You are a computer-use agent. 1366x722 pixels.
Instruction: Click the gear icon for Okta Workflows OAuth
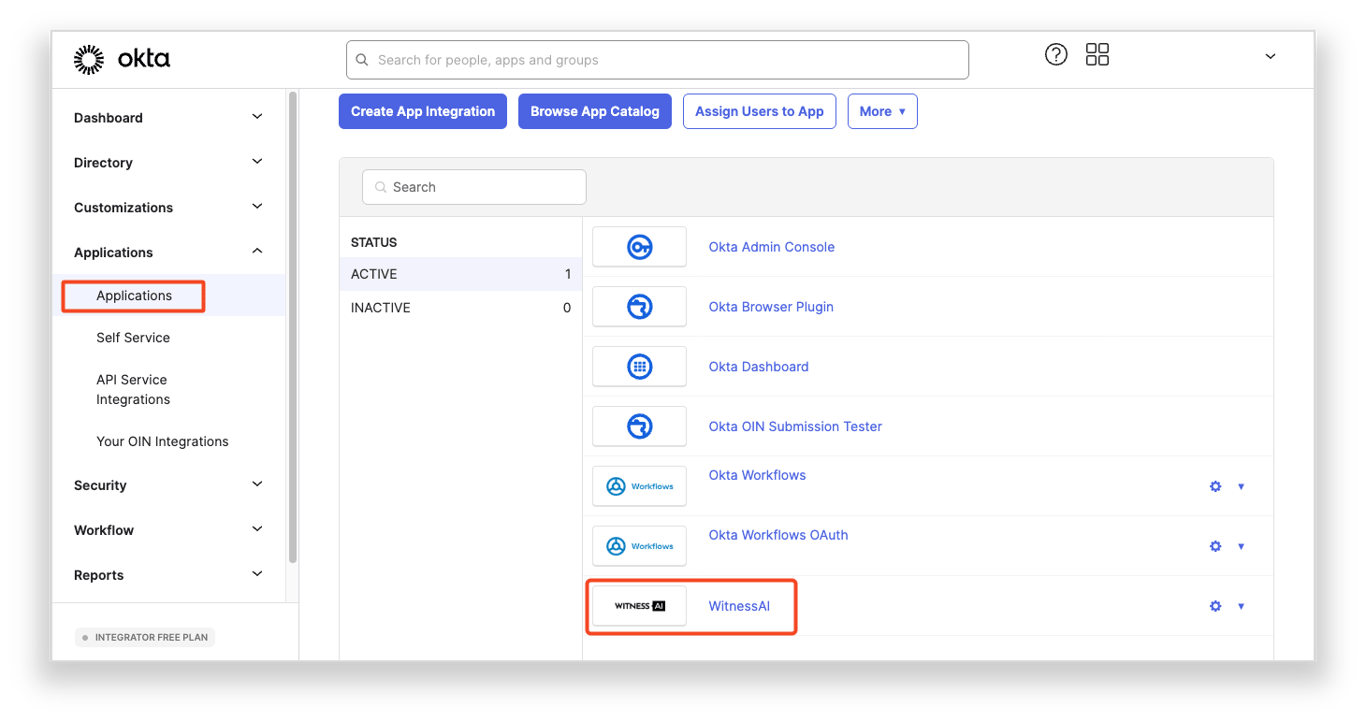coord(1215,546)
